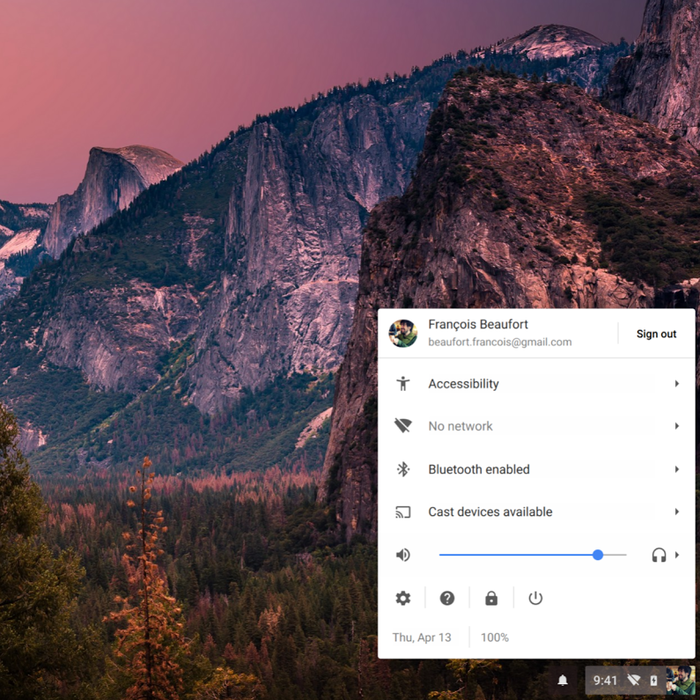Image resolution: width=700 pixels, height=700 pixels.
Task: Expand the No network row arrow
Action: click(677, 426)
